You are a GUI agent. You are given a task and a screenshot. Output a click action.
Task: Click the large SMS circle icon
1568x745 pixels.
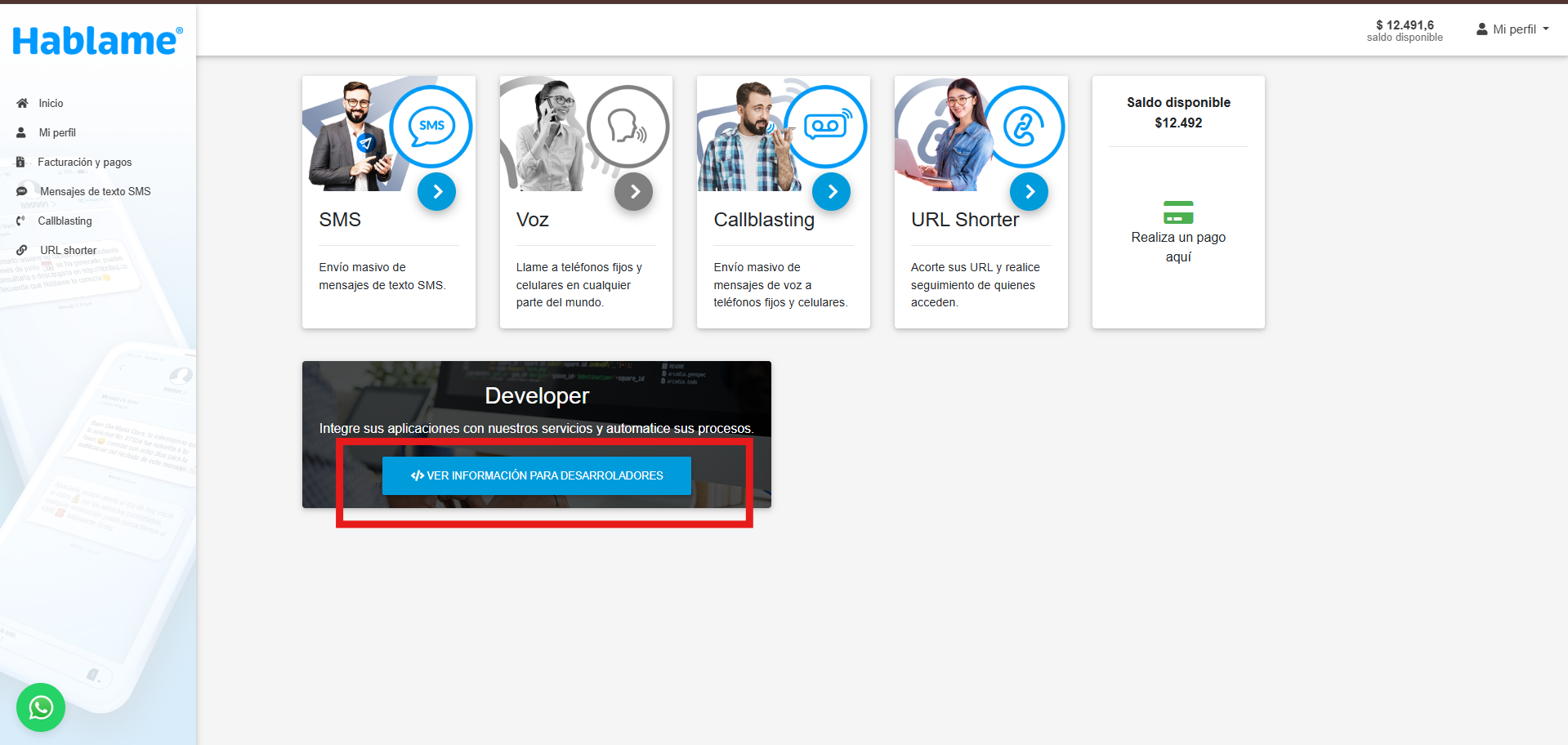pyautogui.click(x=431, y=127)
